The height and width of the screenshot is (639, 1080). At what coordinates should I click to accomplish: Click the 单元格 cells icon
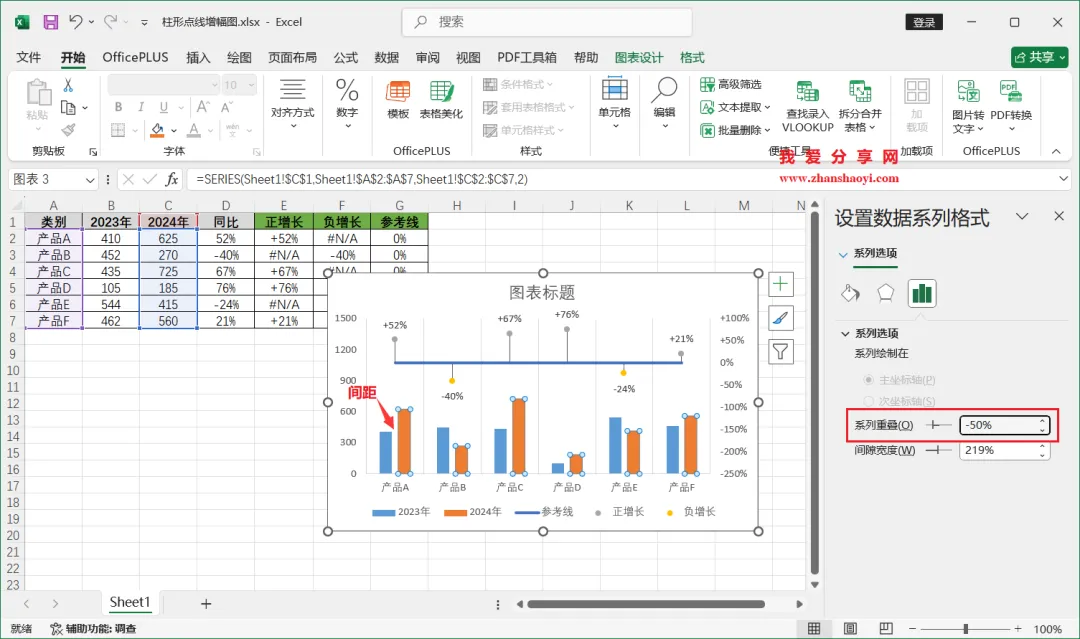(614, 90)
